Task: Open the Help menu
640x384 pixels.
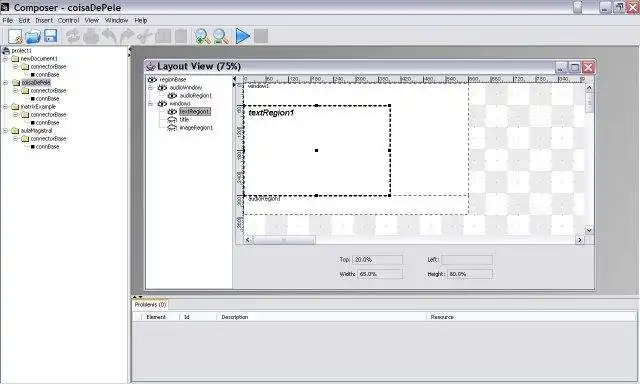Action: (140, 20)
